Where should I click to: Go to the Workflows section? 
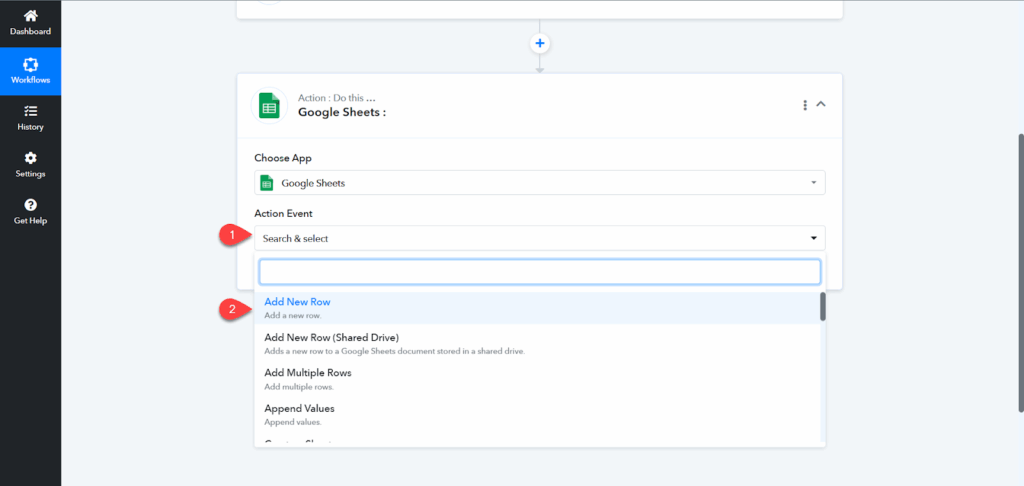(30, 71)
